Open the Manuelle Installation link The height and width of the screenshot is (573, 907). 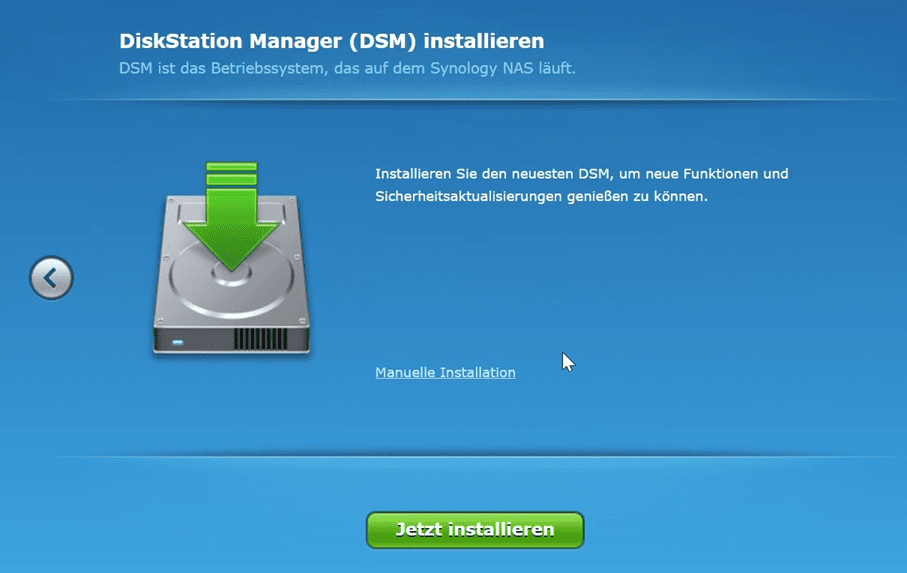(445, 372)
